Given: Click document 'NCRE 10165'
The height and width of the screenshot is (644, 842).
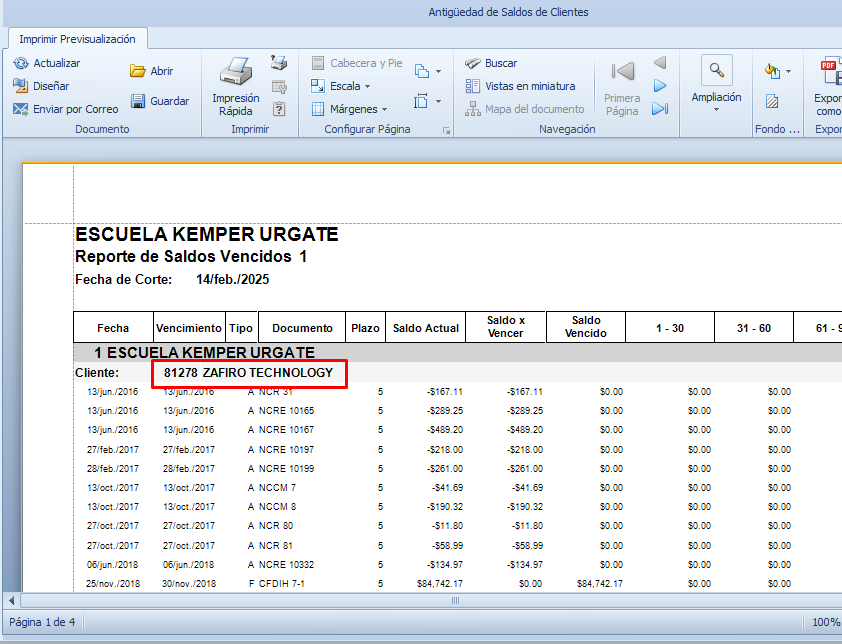Looking at the screenshot, I should point(286,411).
